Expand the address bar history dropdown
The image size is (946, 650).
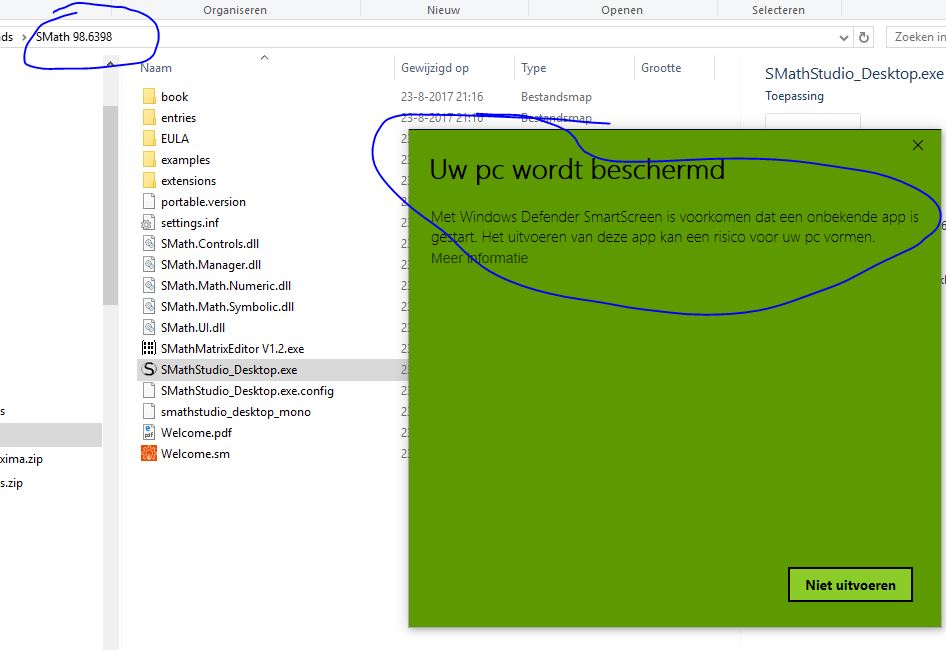pos(844,37)
